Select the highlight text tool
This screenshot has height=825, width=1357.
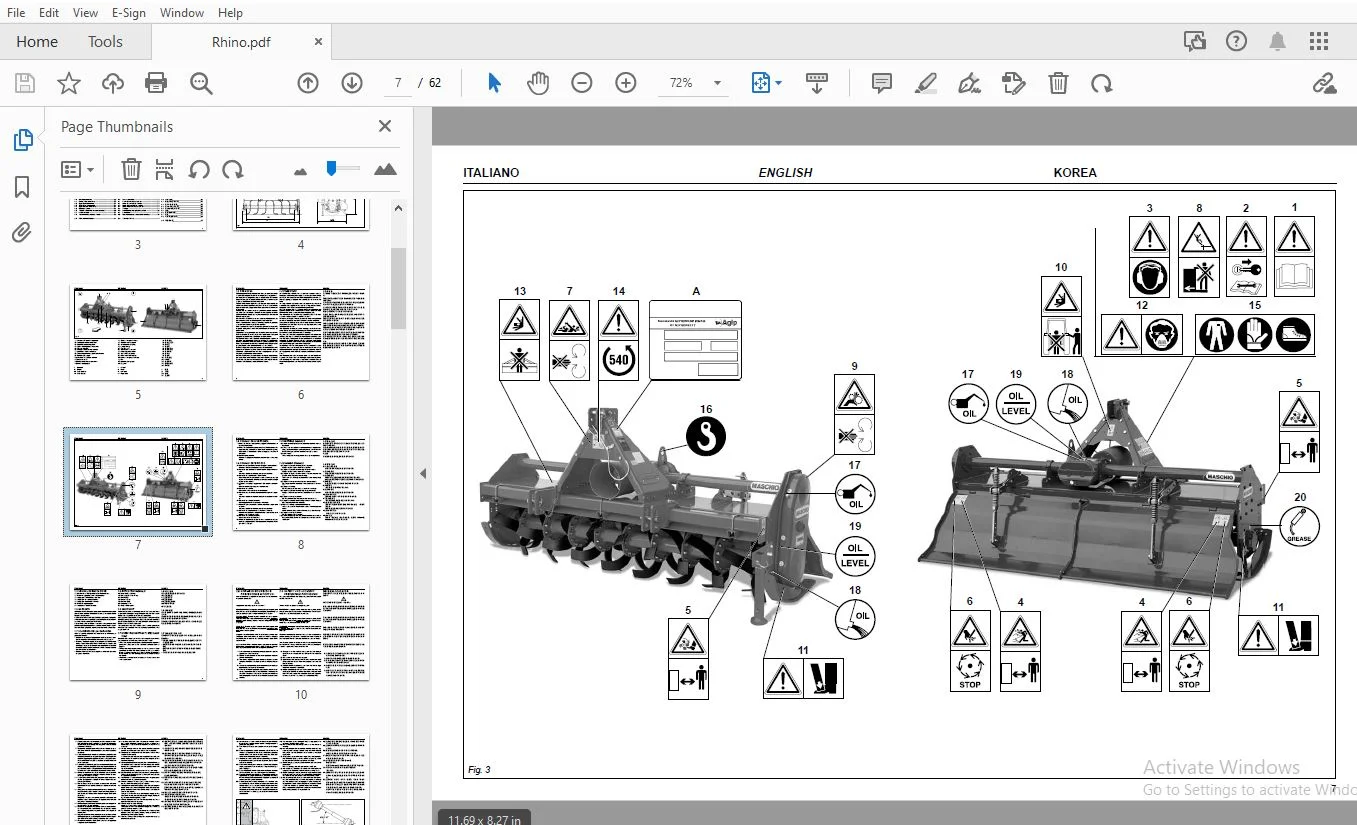tap(926, 83)
